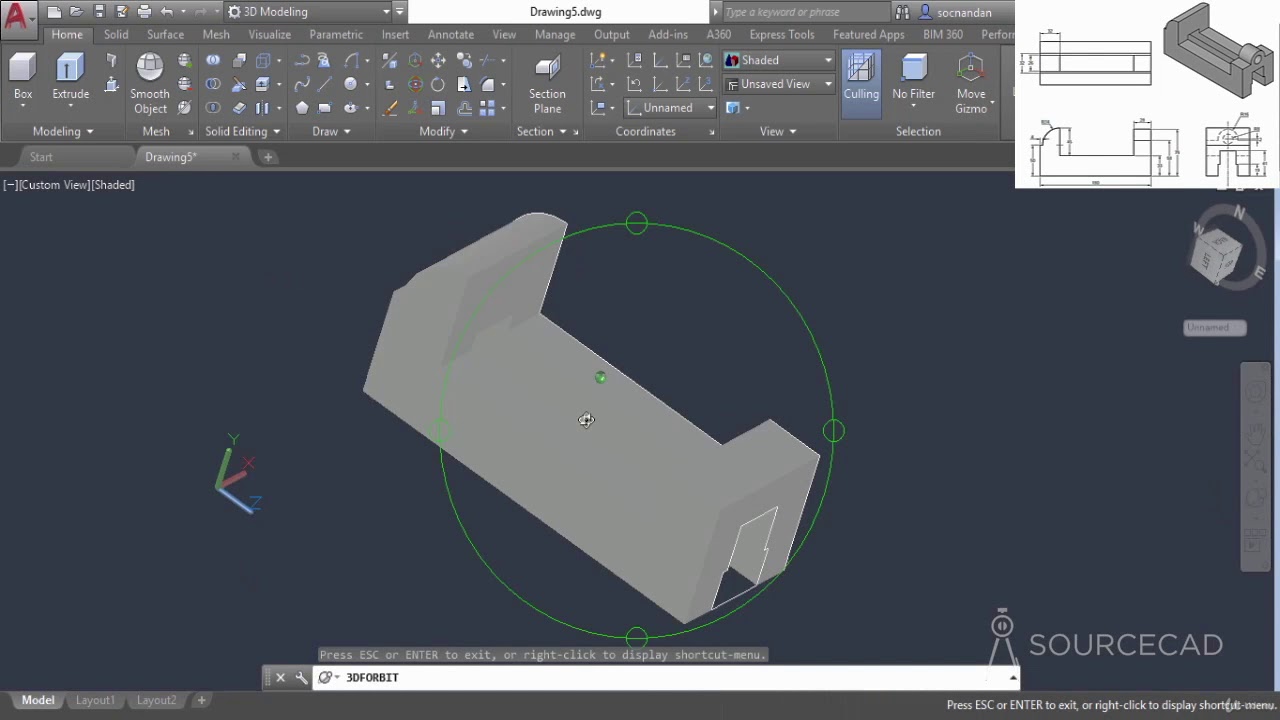Open the Shaded visual style dropdown

pos(778,60)
